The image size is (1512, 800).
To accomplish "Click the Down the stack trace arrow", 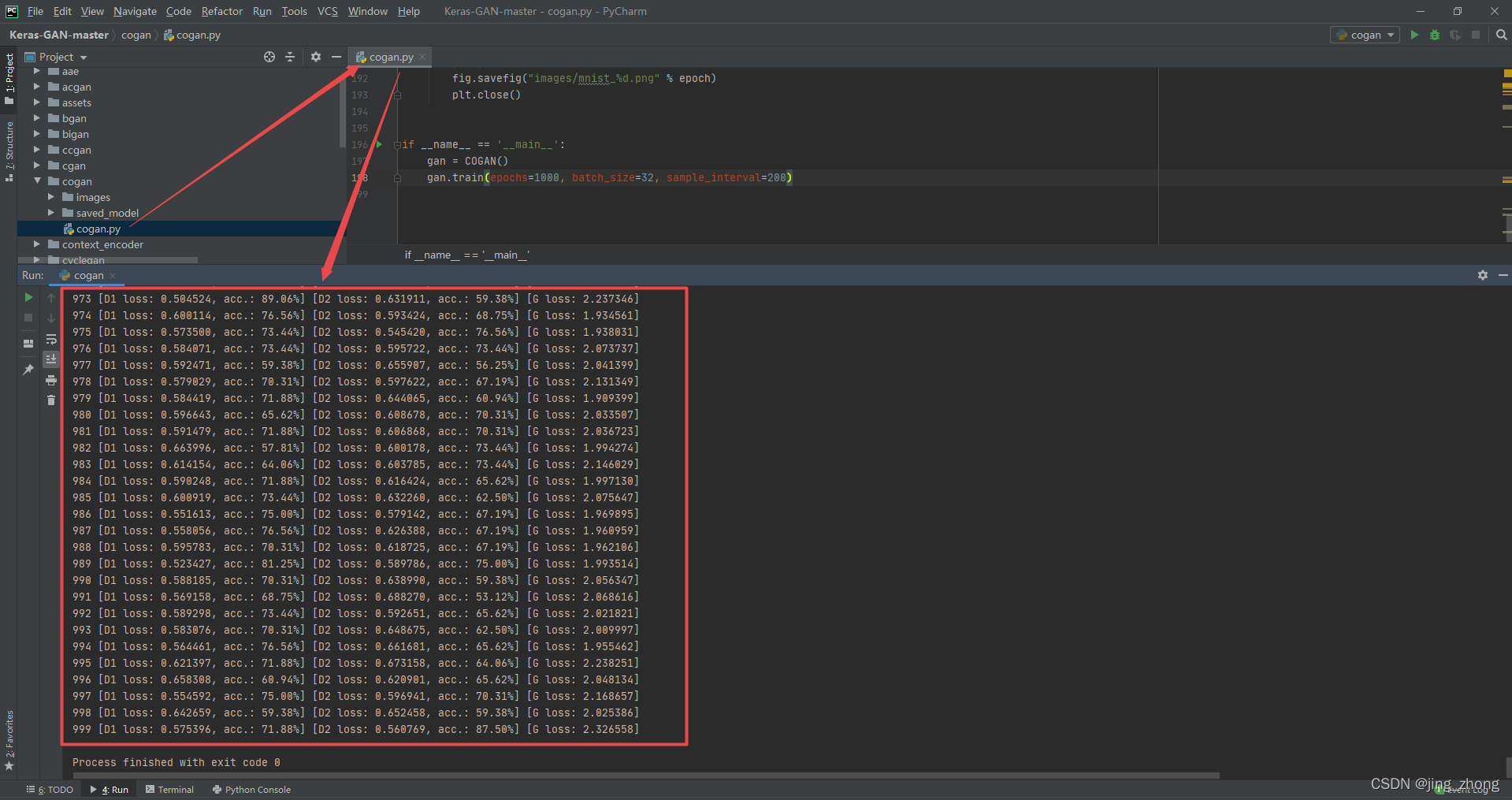I will (x=51, y=318).
